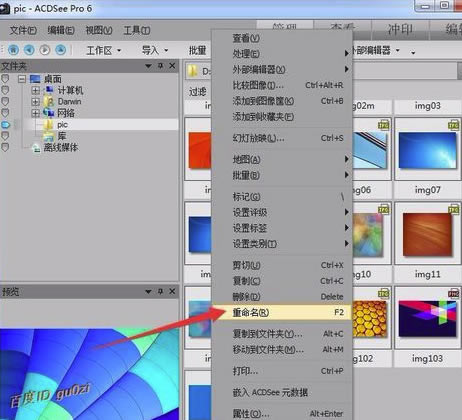Expand the 计算机 tree node

click(35, 90)
